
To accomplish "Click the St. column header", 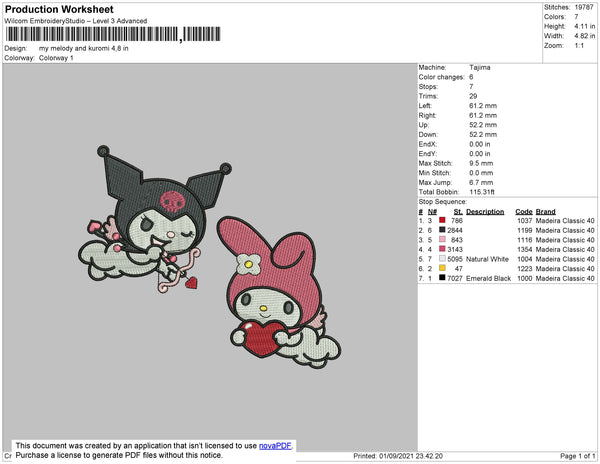I will coord(458,212).
